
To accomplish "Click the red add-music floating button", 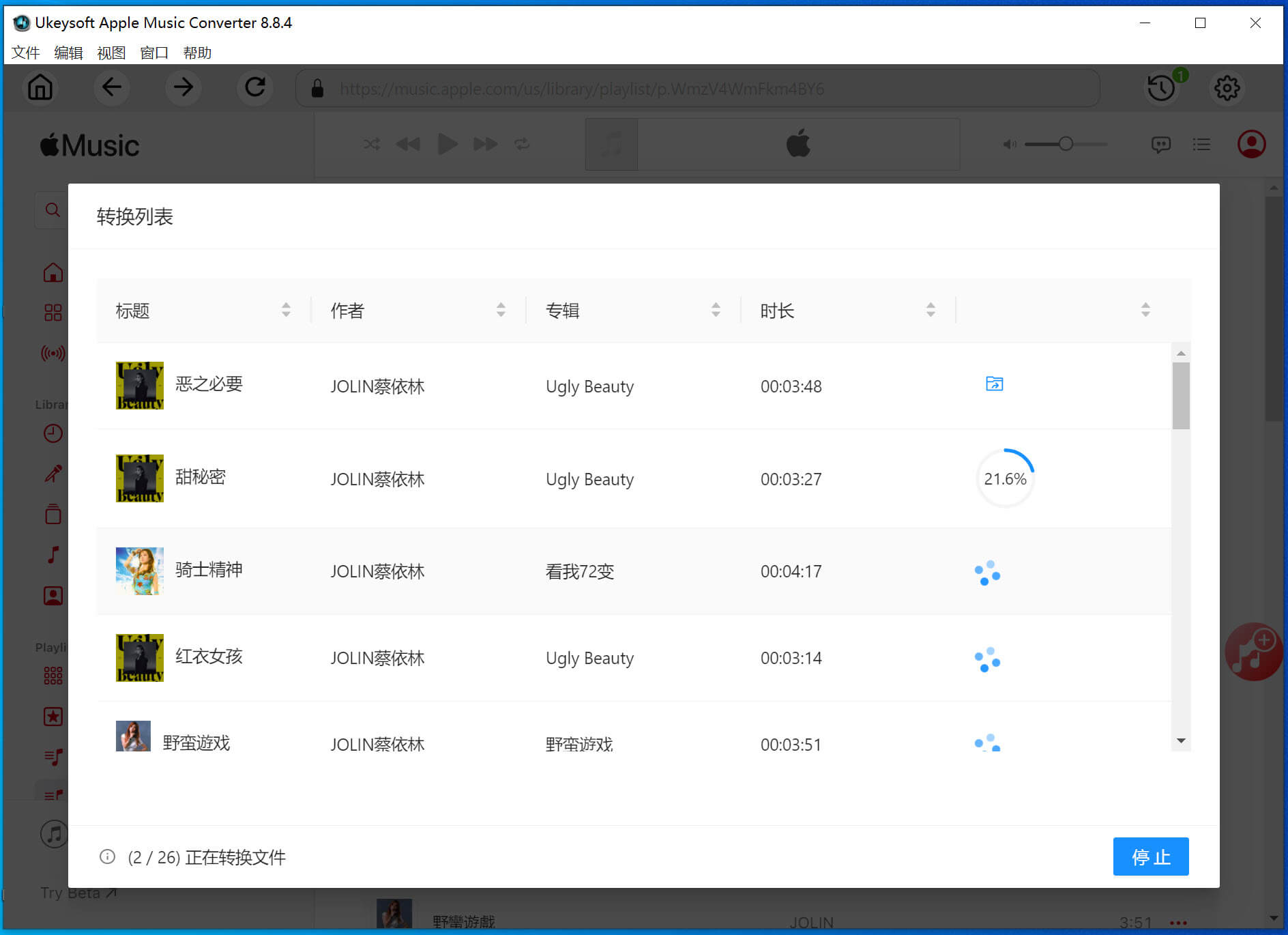I will tap(1254, 652).
